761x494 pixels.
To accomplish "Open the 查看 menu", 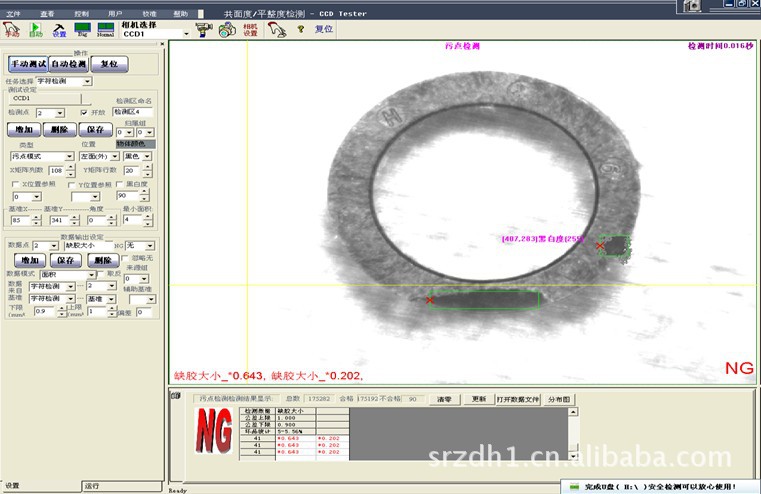I will pyautogui.click(x=48, y=15).
